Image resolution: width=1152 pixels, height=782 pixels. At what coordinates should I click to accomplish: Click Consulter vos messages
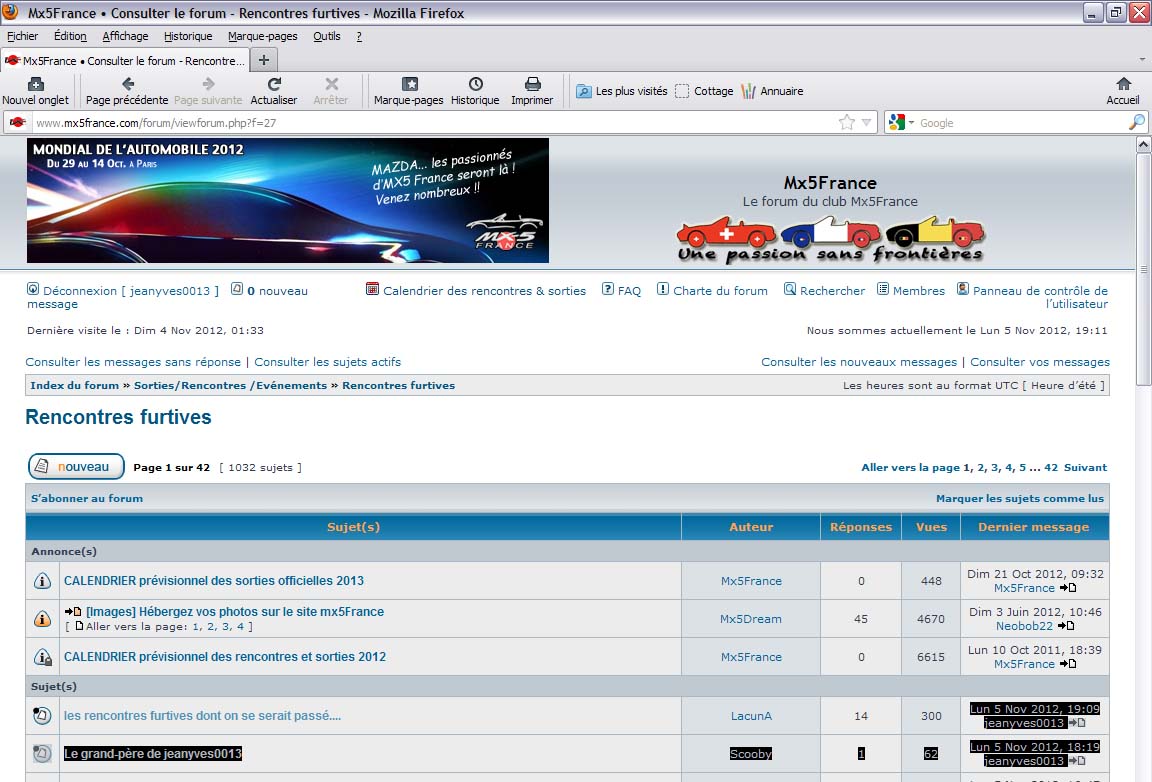[1040, 362]
